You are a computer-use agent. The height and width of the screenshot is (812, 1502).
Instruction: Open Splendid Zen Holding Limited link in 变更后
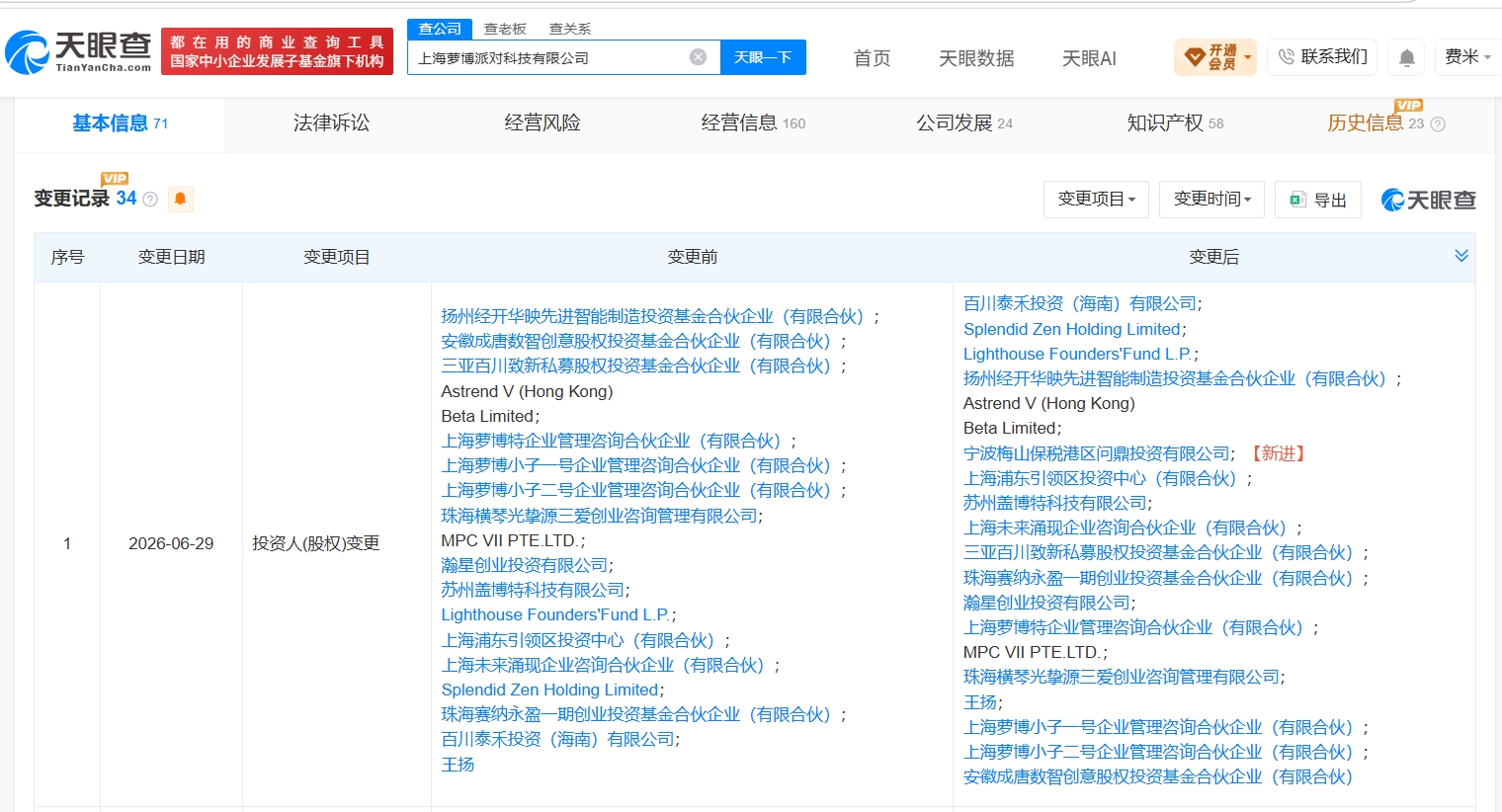point(1071,329)
